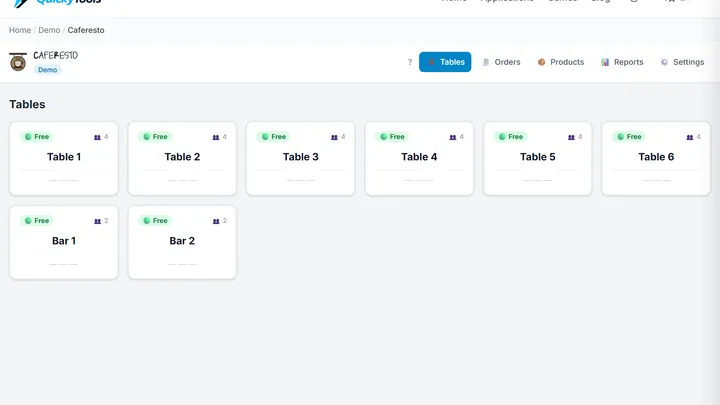Select the Bar 2 card
This screenshot has width=720, height=405.
[x=182, y=242]
